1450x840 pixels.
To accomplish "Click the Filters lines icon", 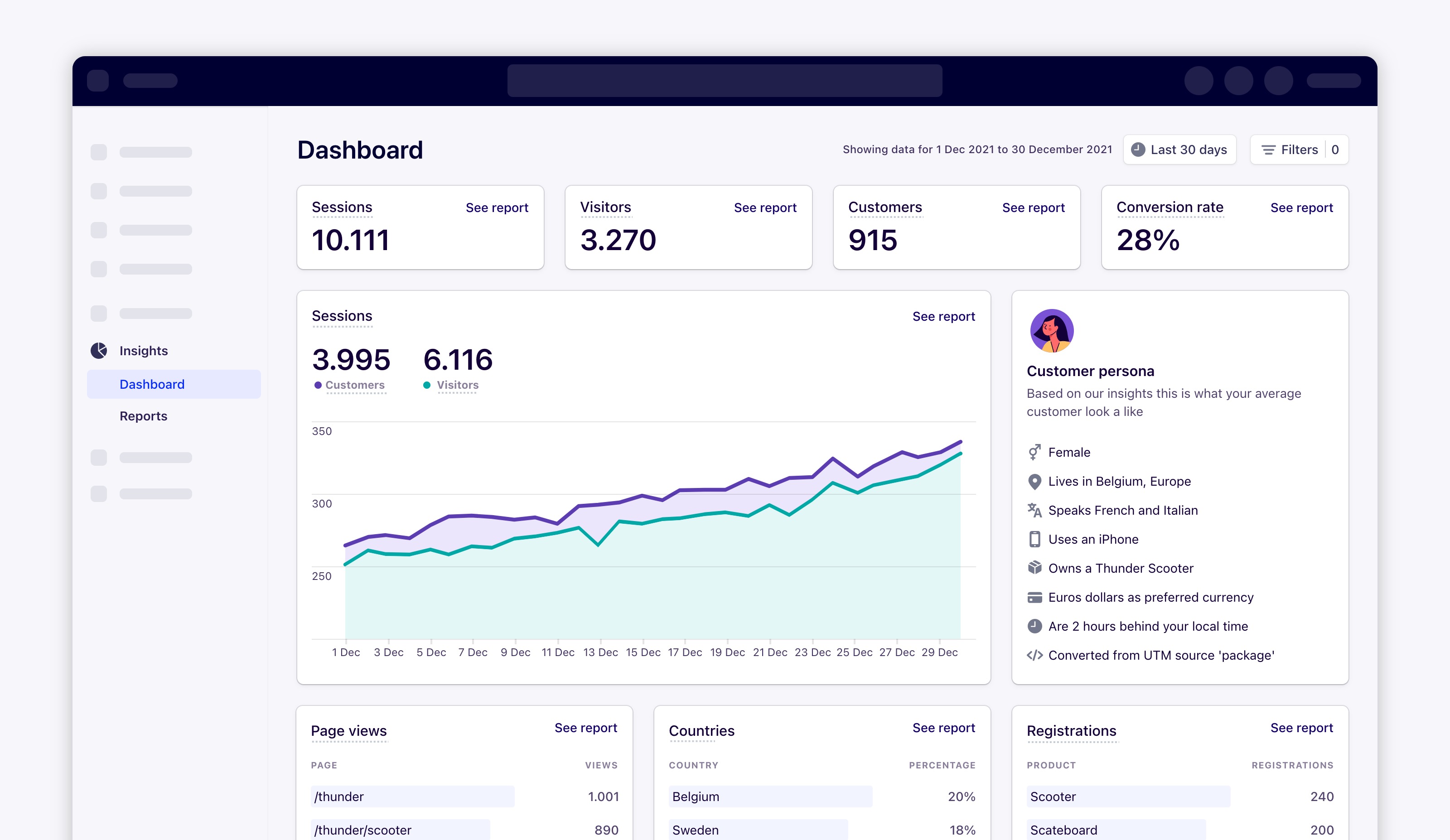I will point(1268,150).
